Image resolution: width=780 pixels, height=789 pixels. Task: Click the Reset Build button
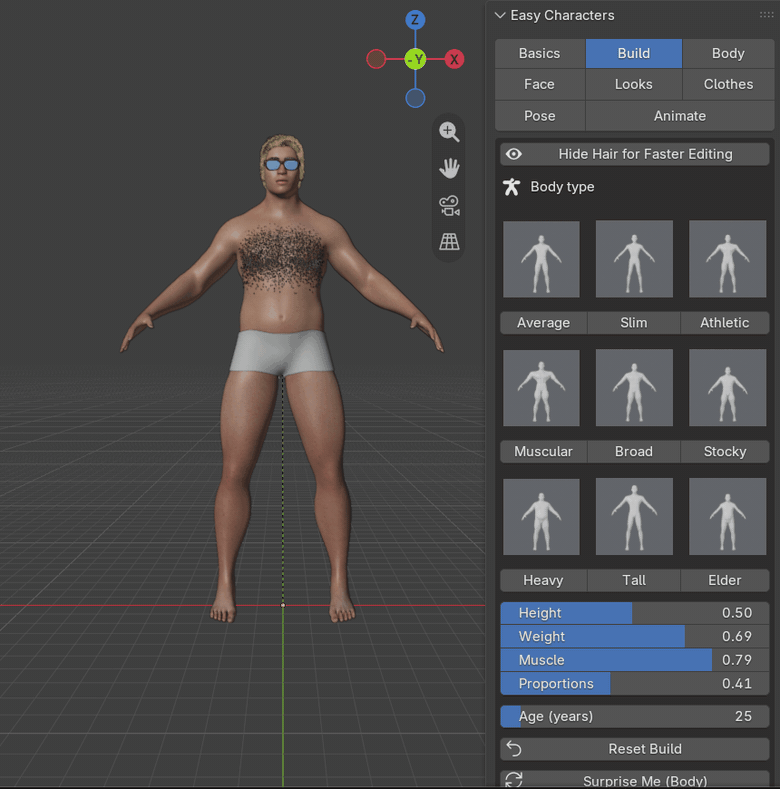coord(635,749)
